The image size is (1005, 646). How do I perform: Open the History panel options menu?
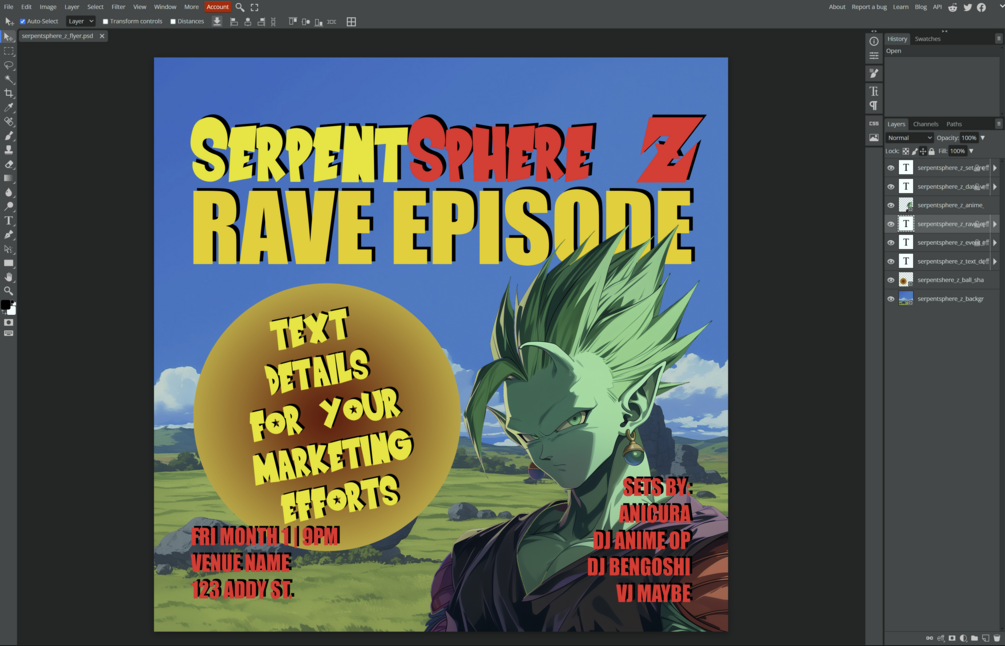[x=998, y=38]
